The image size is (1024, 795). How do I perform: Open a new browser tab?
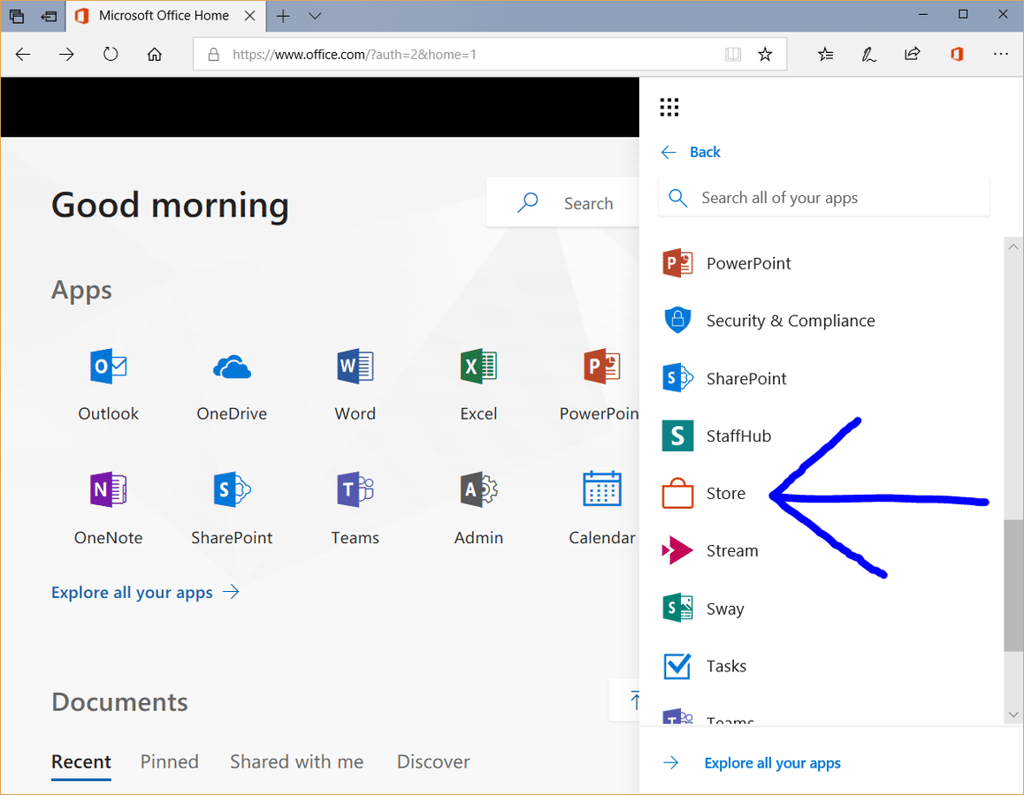click(283, 16)
